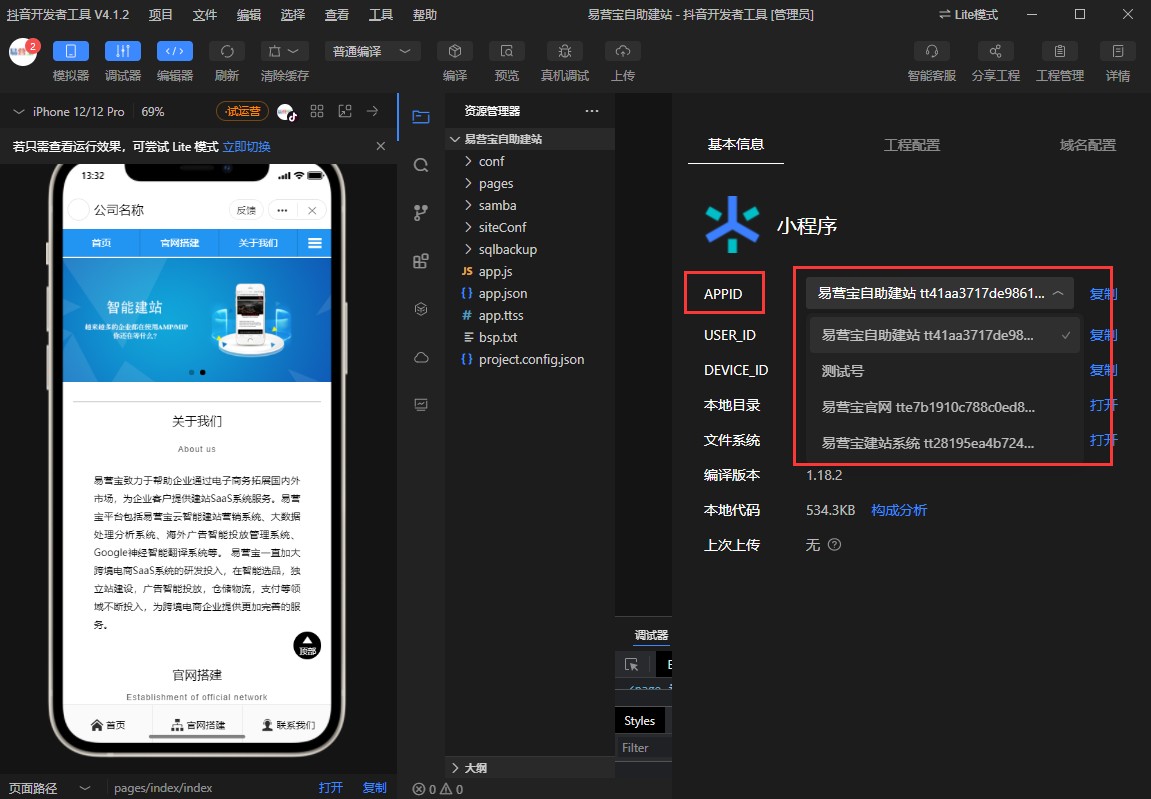
Task: Select the 基本信息 tab
Action: pos(736,144)
